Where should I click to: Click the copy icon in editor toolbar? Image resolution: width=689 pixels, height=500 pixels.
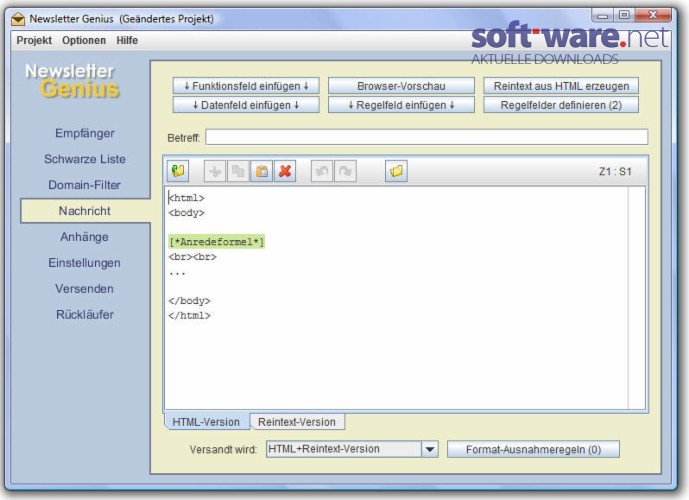pyautogui.click(x=238, y=171)
